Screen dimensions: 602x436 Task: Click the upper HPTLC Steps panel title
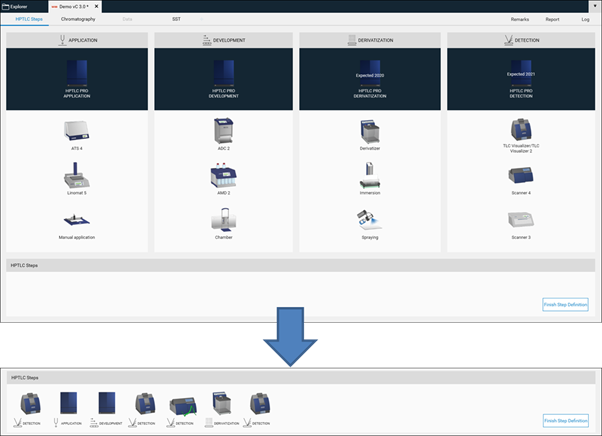click(x=24, y=266)
